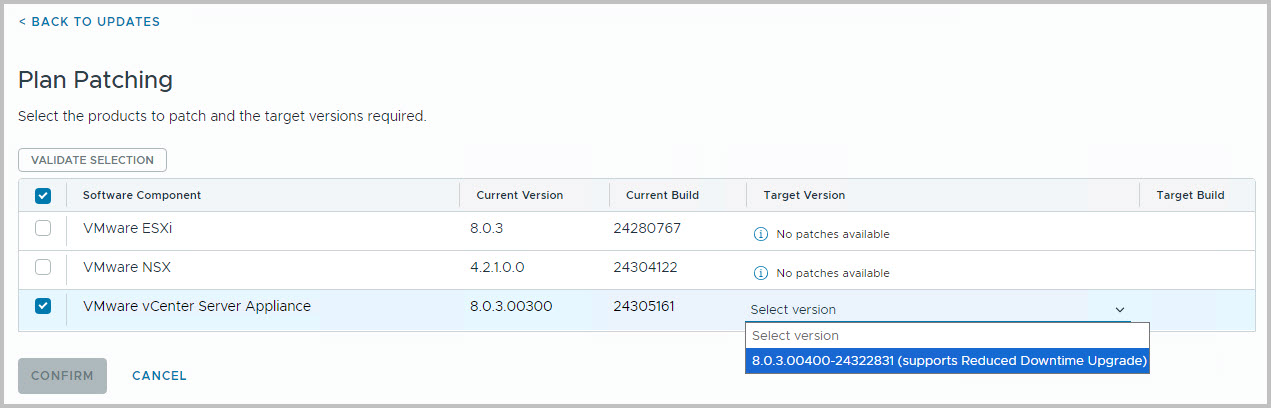Uncheck VMware vCenter Server Appliance checkbox
Viewport: 1271px width, 408px height.
click(43, 306)
